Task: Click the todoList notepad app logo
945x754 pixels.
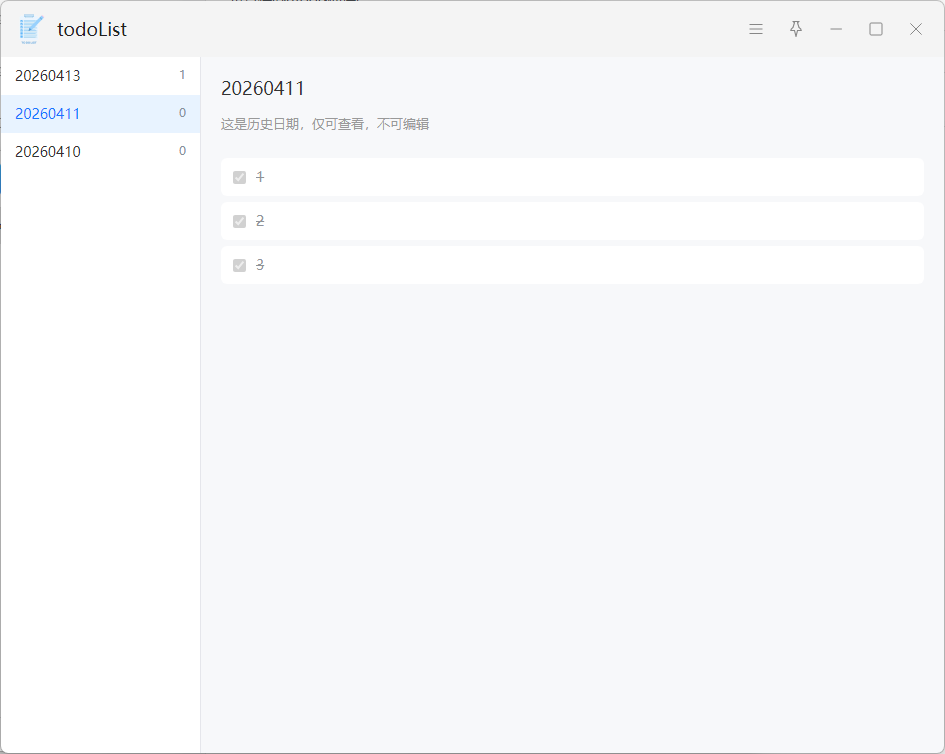Action: tap(31, 29)
